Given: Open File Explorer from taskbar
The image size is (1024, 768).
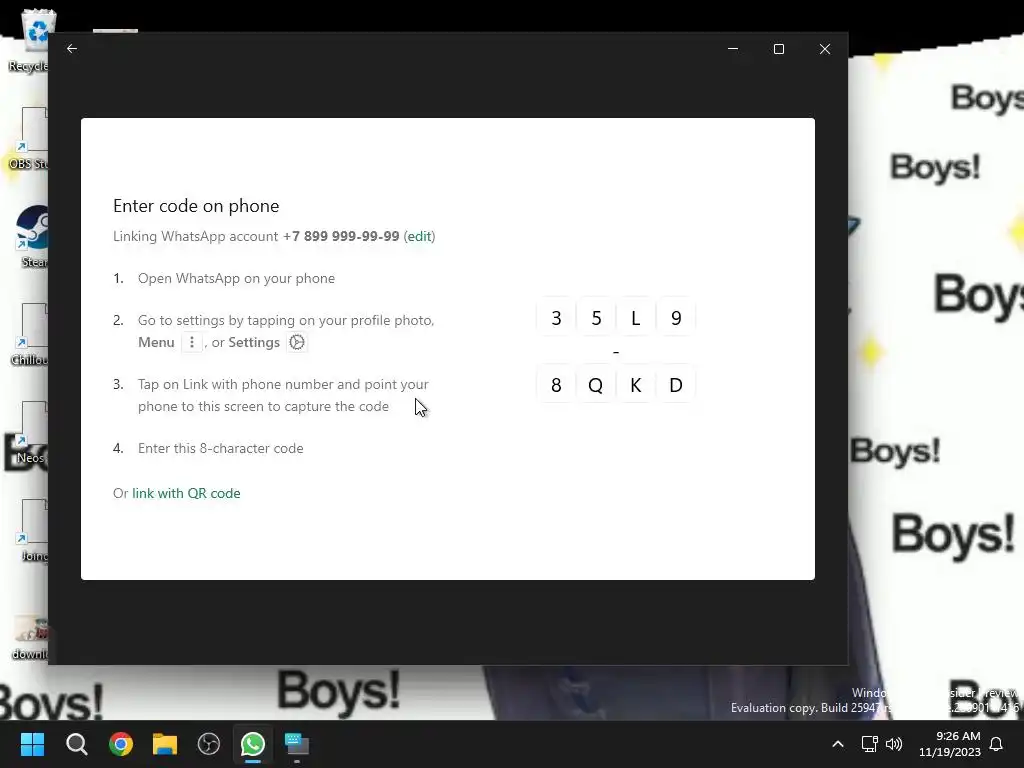Looking at the screenshot, I should (165, 744).
